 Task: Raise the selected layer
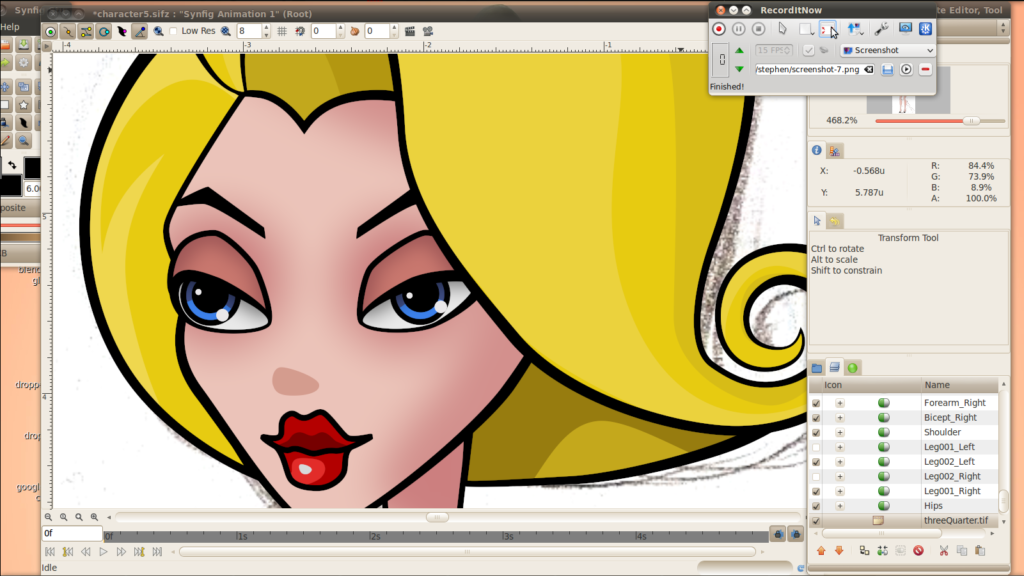[821, 551]
